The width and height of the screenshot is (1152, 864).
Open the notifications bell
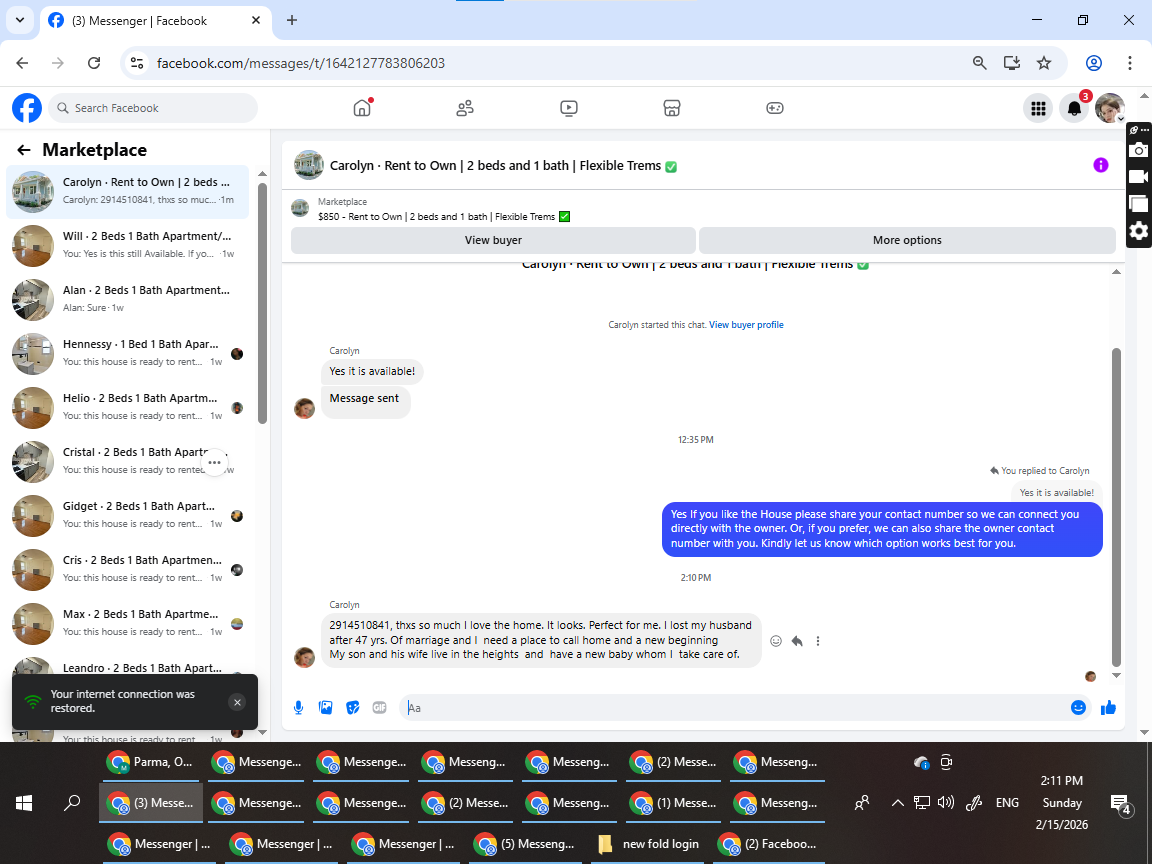pos(1073,109)
